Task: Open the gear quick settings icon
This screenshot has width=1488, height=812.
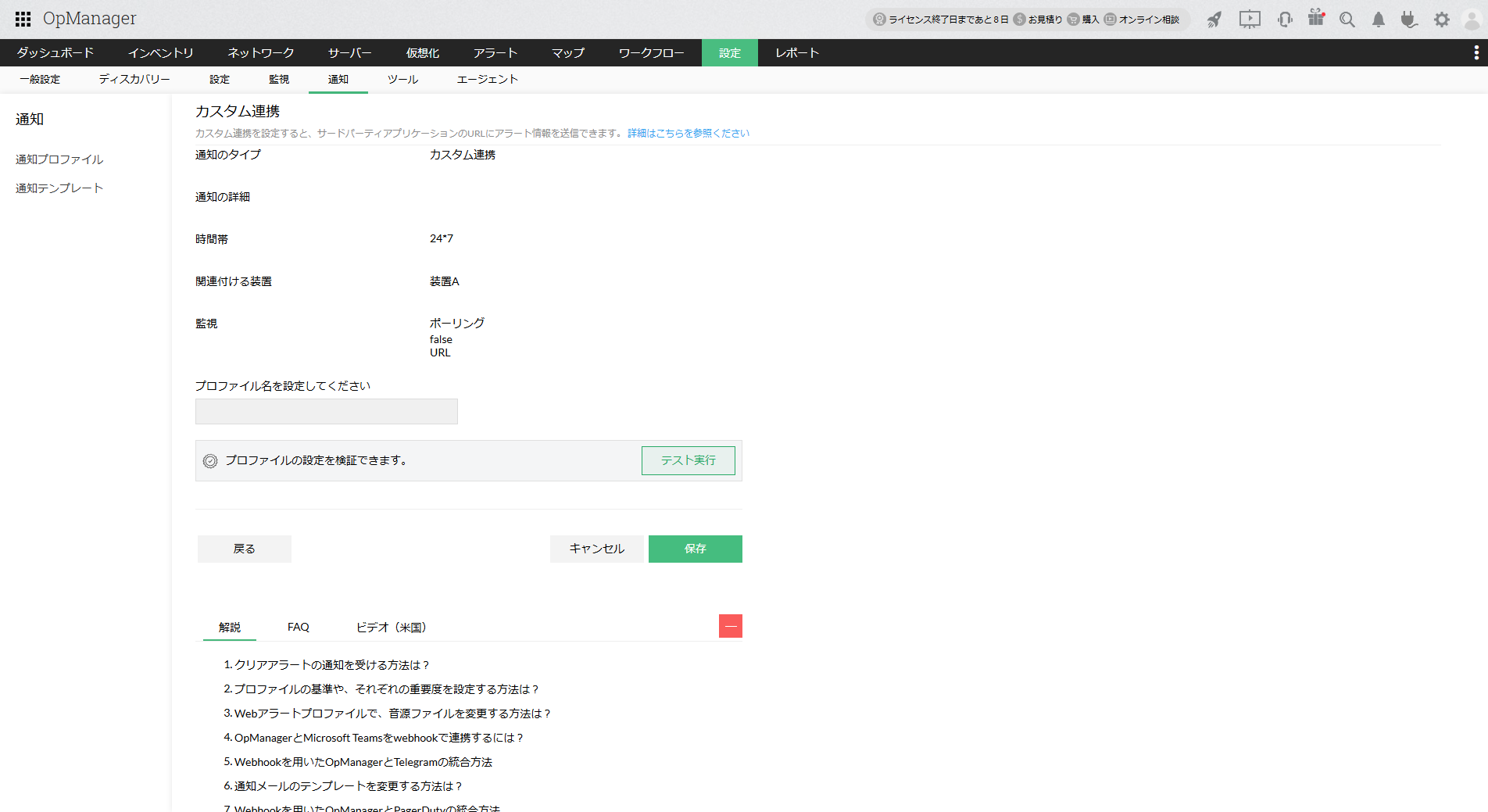Action: (x=1442, y=20)
